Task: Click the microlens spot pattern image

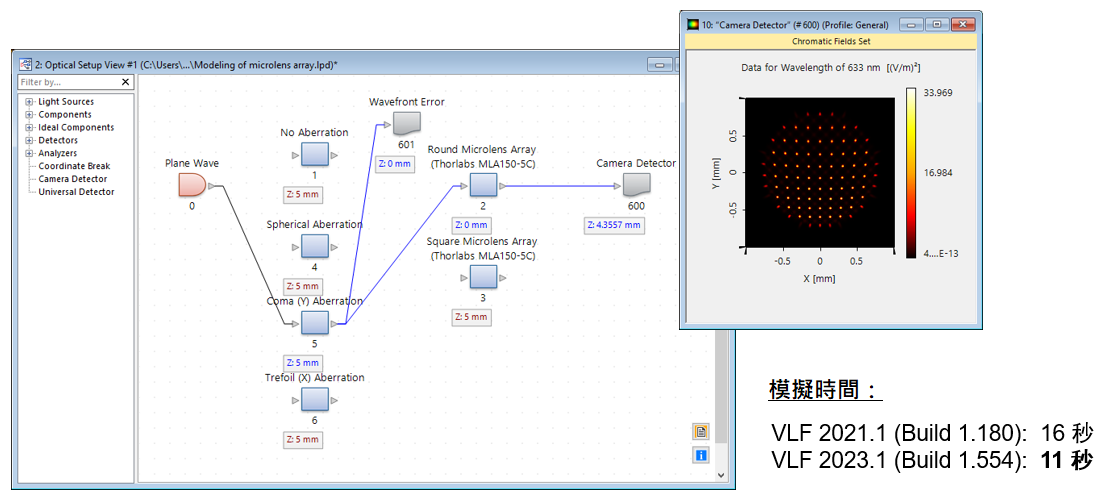Action: pos(819,171)
